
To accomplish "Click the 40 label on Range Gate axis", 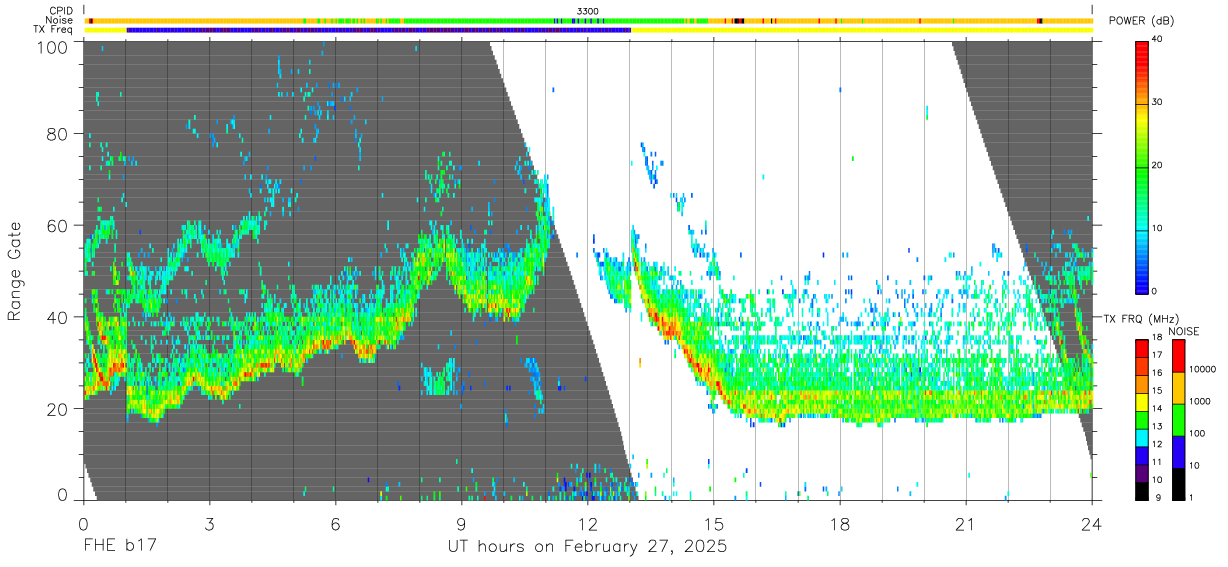I will coord(59,317).
